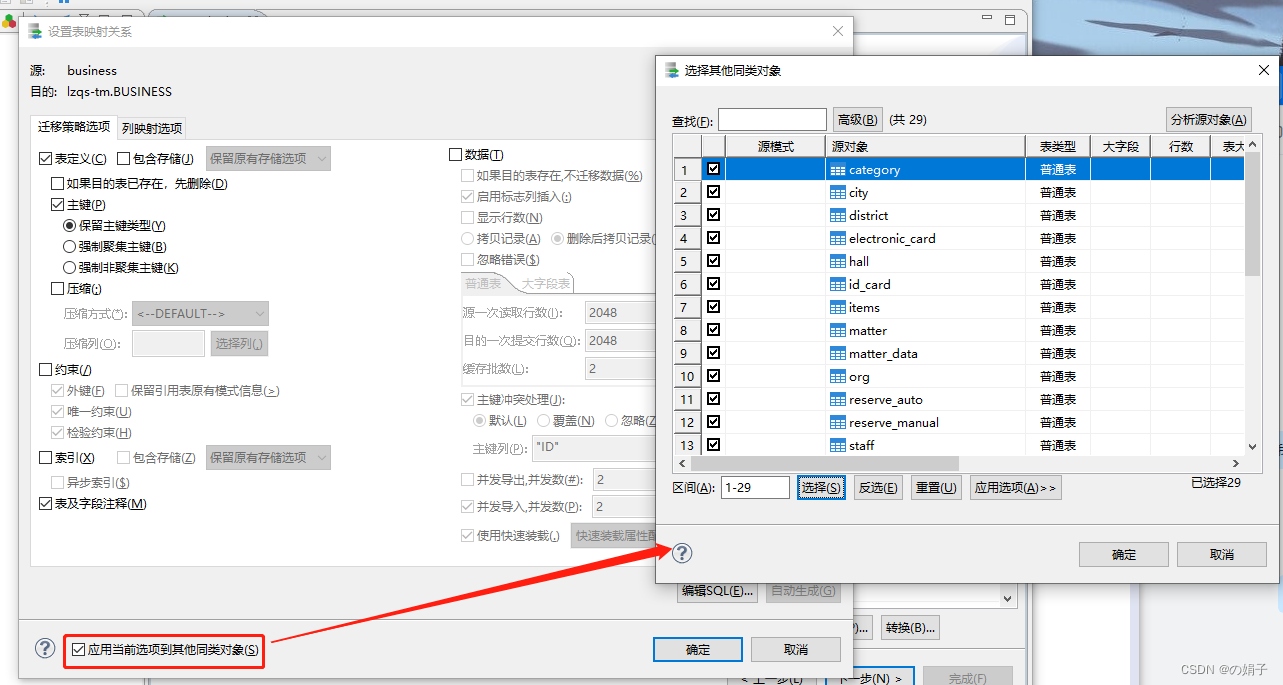Click horizontal scrollbar thumb of table list

click(x=825, y=463)
